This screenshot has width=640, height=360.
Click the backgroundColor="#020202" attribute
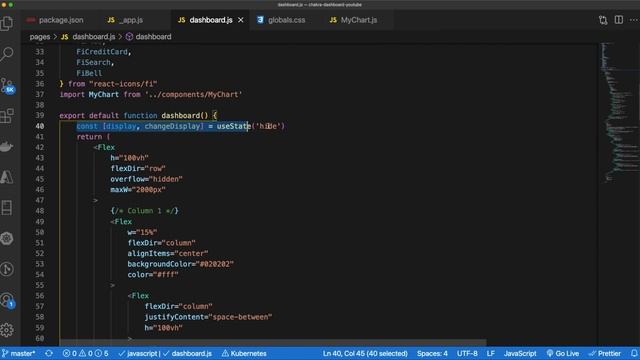[x=180, y=264]
